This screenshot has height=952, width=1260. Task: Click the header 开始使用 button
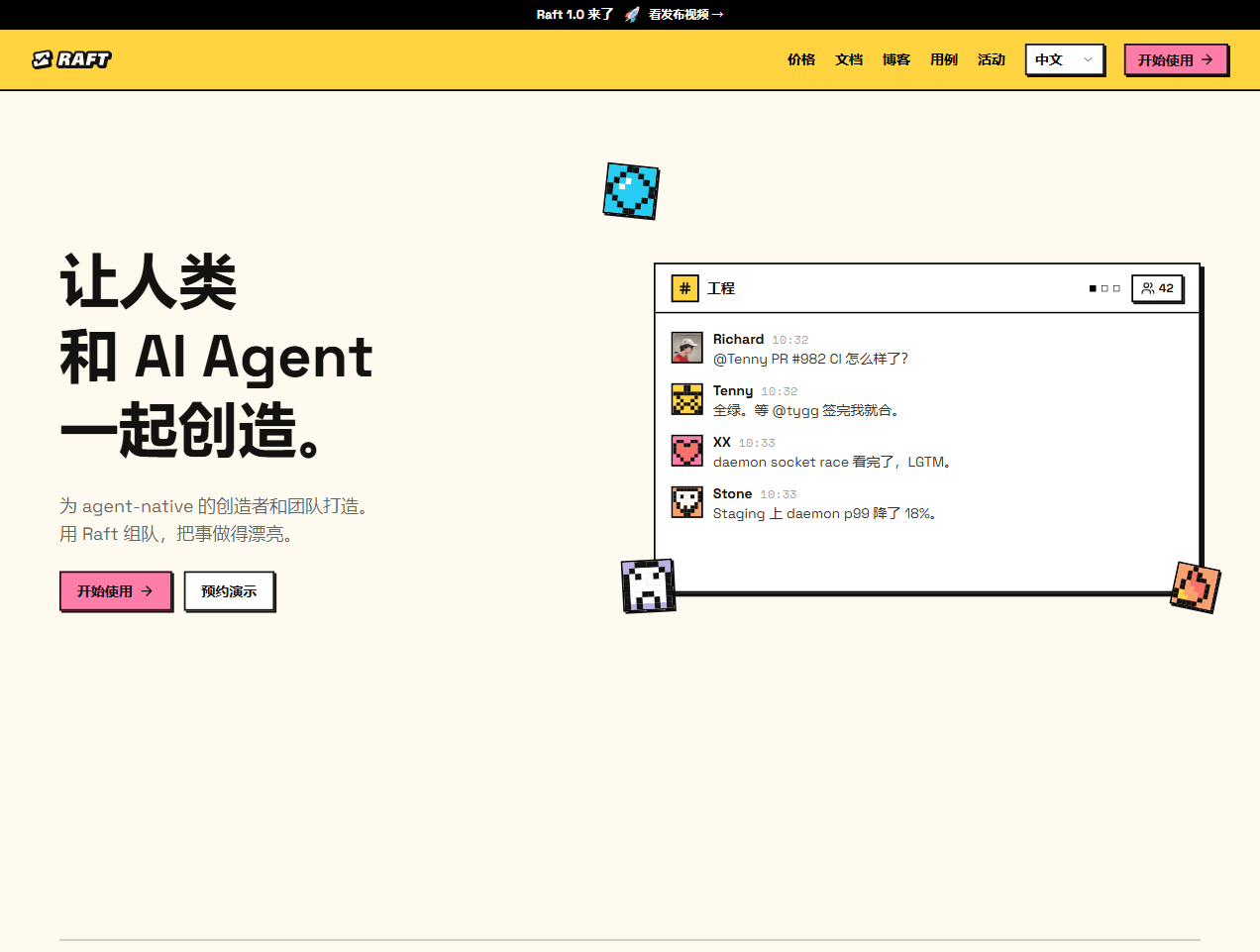click(x=1176, y=59)
